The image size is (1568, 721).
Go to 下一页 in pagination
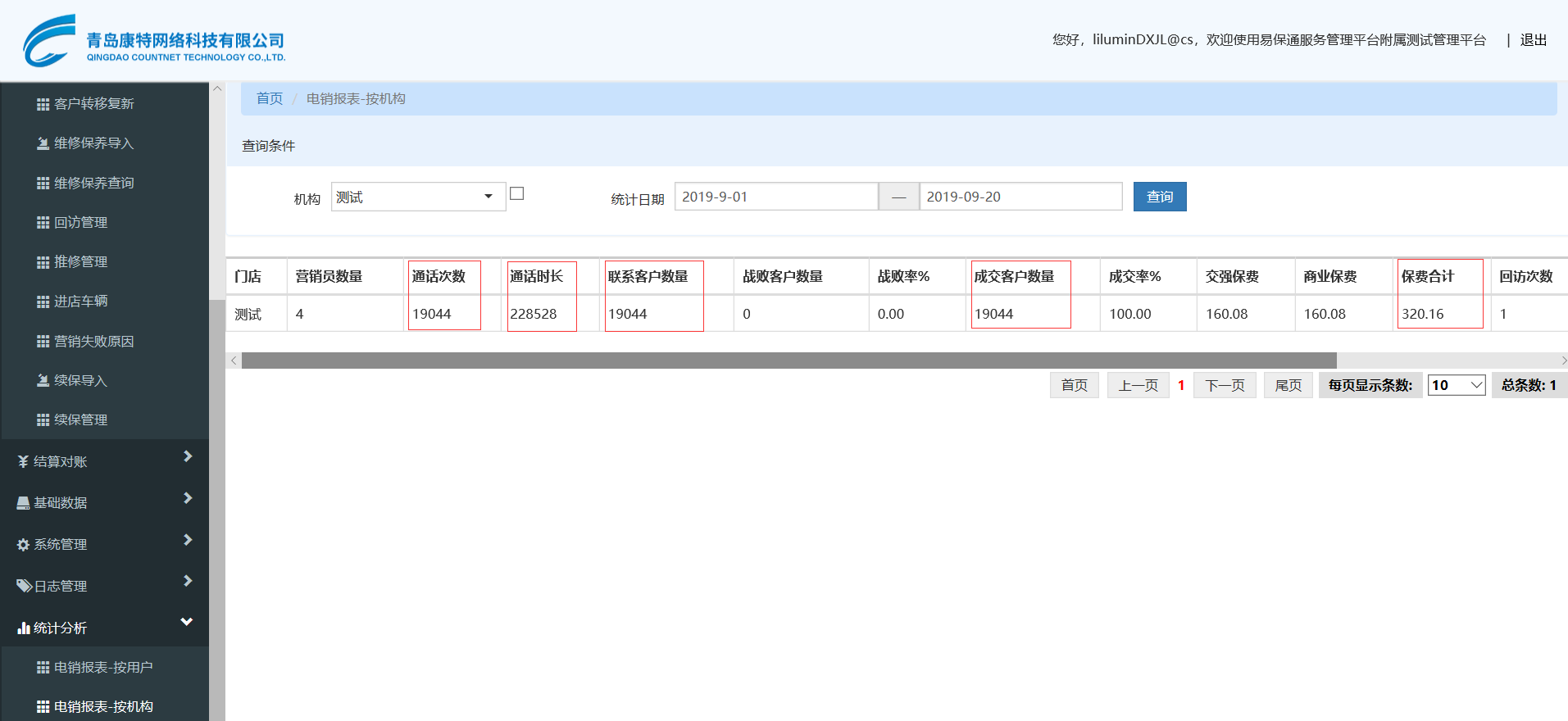coord(1225,385)
